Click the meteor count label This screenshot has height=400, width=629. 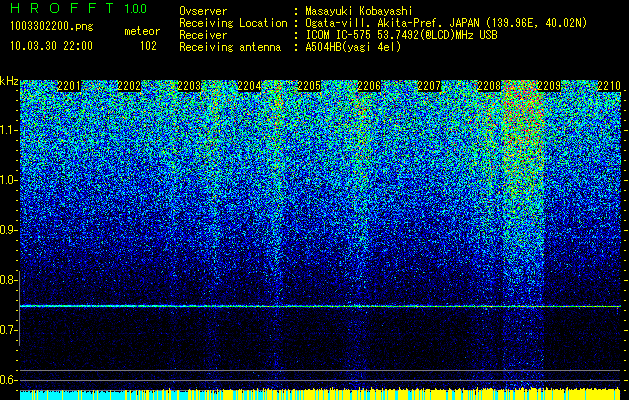142,31
